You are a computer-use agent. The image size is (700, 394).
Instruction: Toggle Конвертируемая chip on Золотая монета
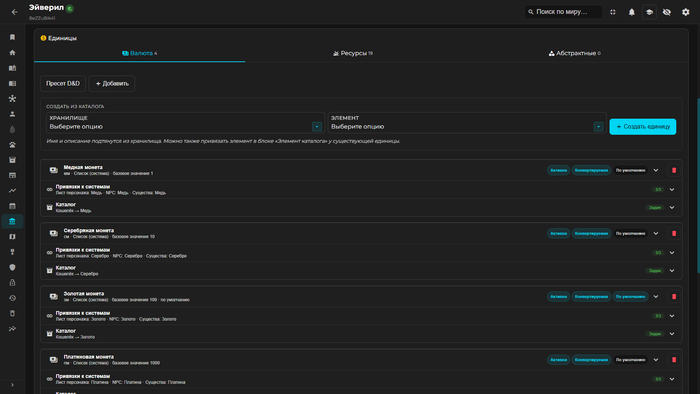pos(591,297)
